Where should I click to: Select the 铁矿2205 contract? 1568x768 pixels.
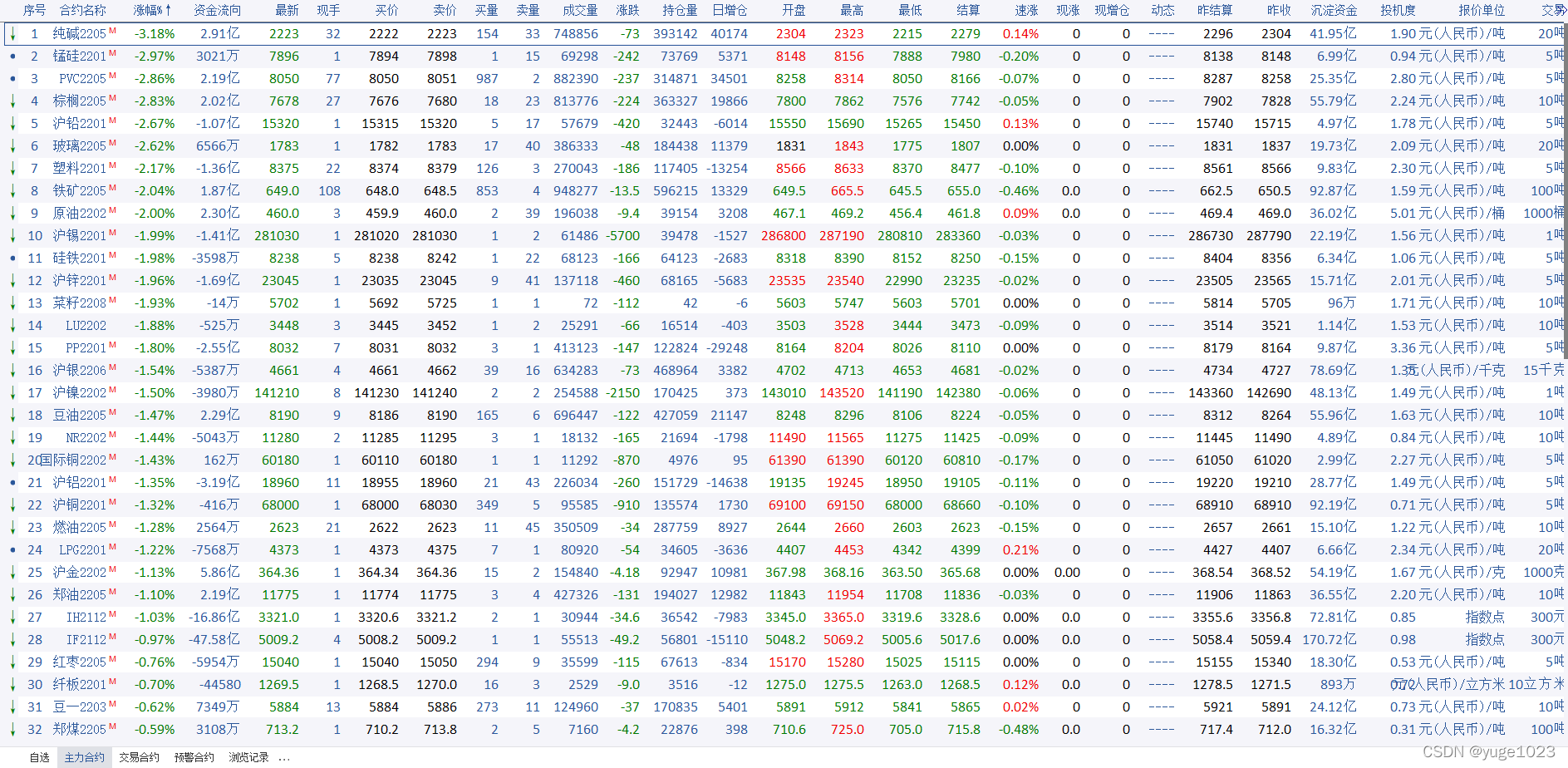click(80, 190)
